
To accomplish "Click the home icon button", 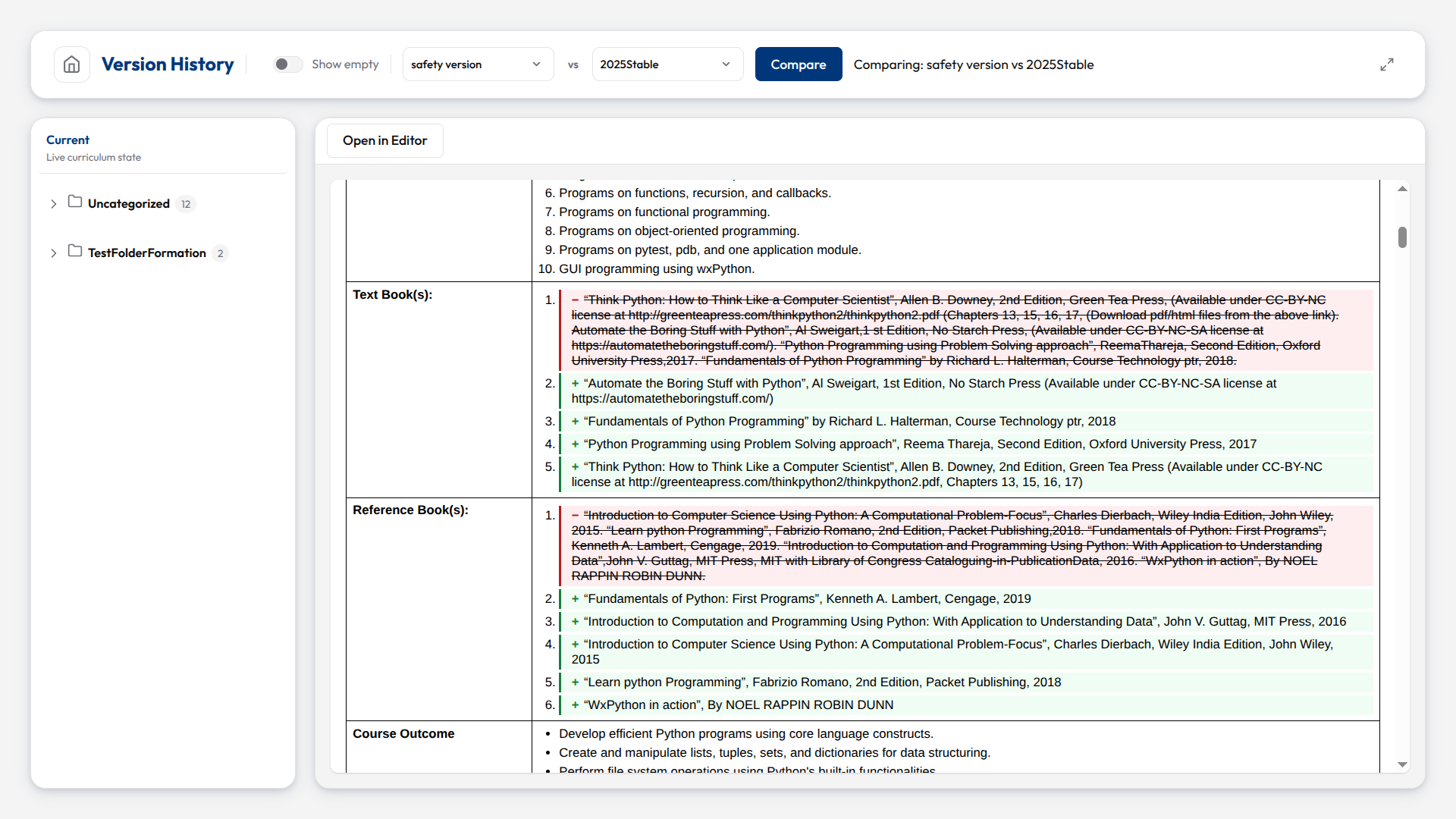I will tap(71, 64).
